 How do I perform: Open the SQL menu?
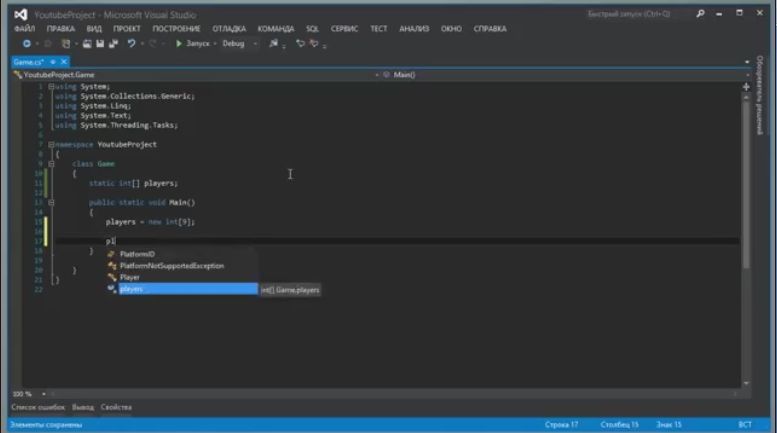tap(312, 29)
